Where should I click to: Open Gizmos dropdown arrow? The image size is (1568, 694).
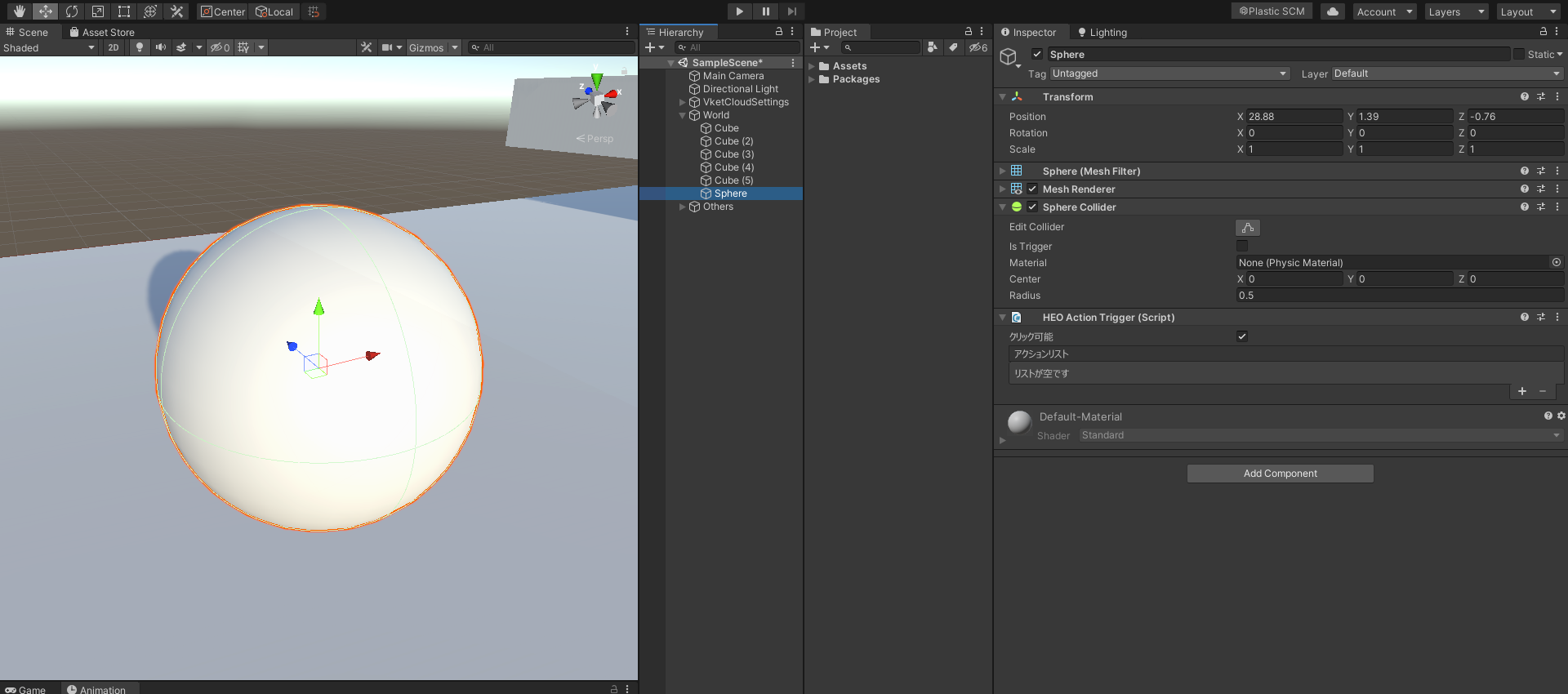point(455,47)
